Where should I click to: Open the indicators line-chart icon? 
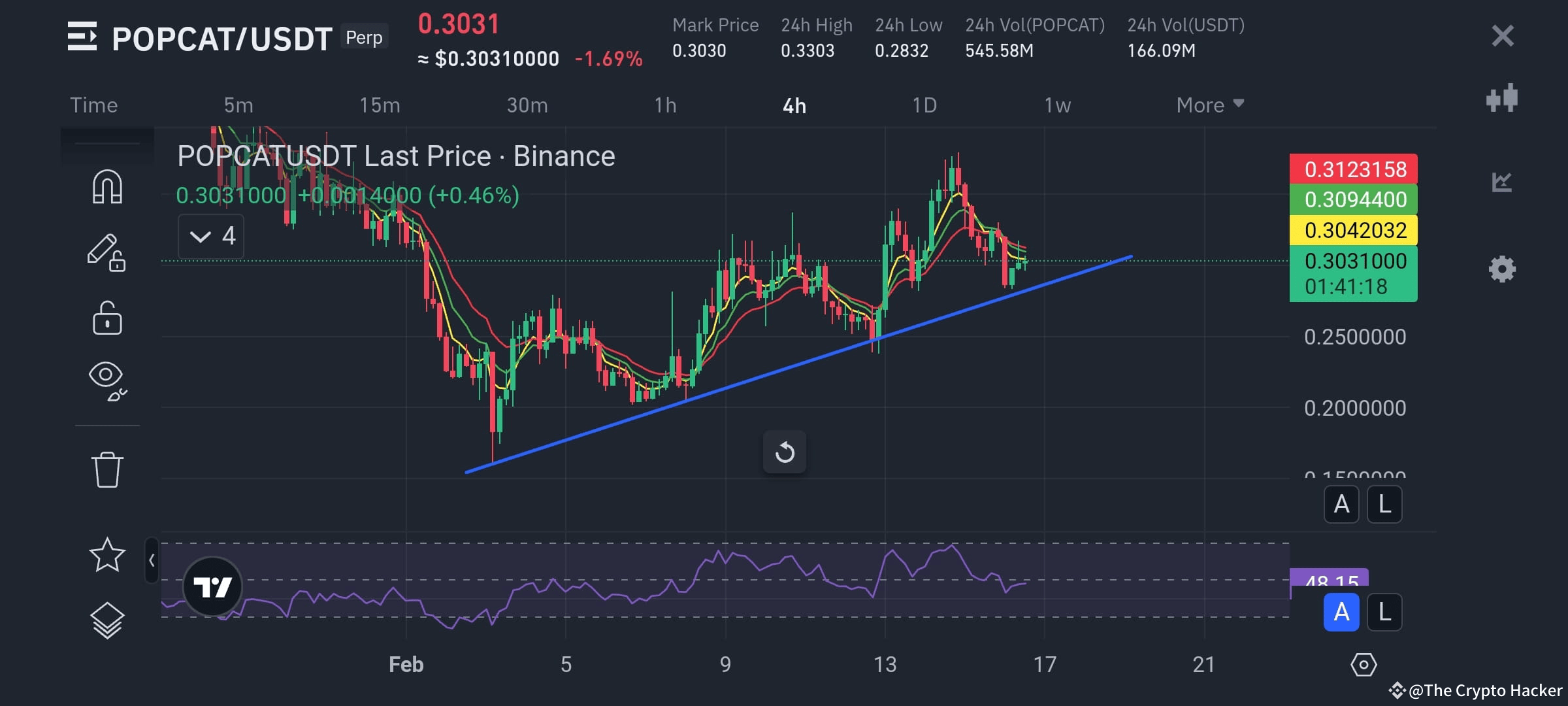click(1502, 181)
